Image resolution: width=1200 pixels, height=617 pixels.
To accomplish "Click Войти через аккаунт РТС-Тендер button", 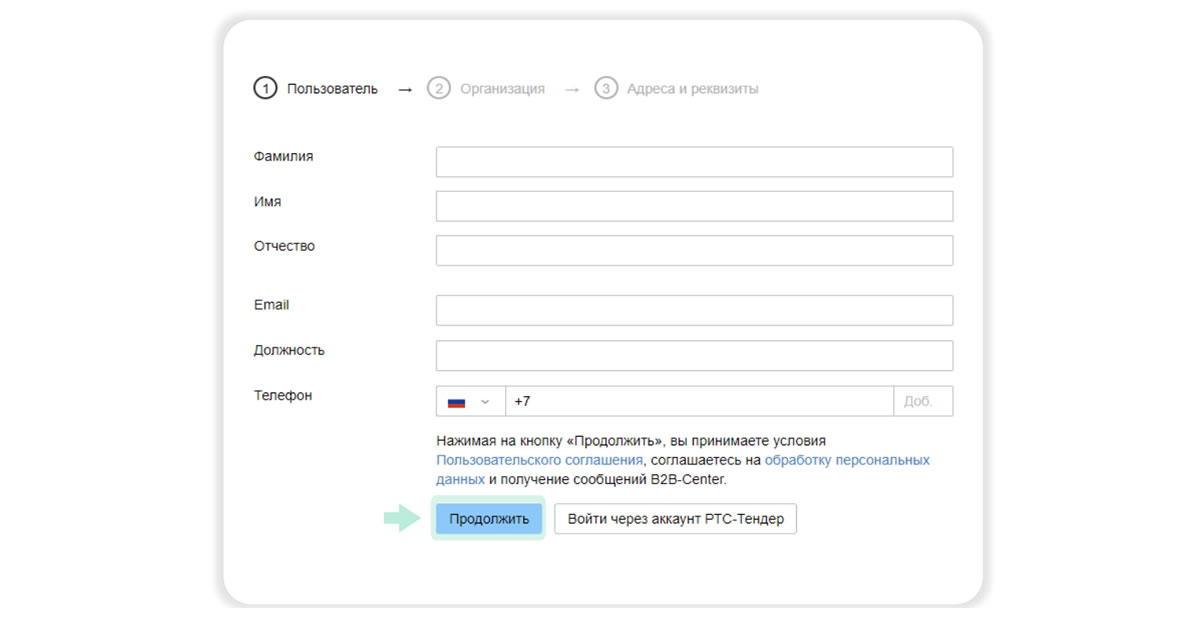I will (675, 519).
